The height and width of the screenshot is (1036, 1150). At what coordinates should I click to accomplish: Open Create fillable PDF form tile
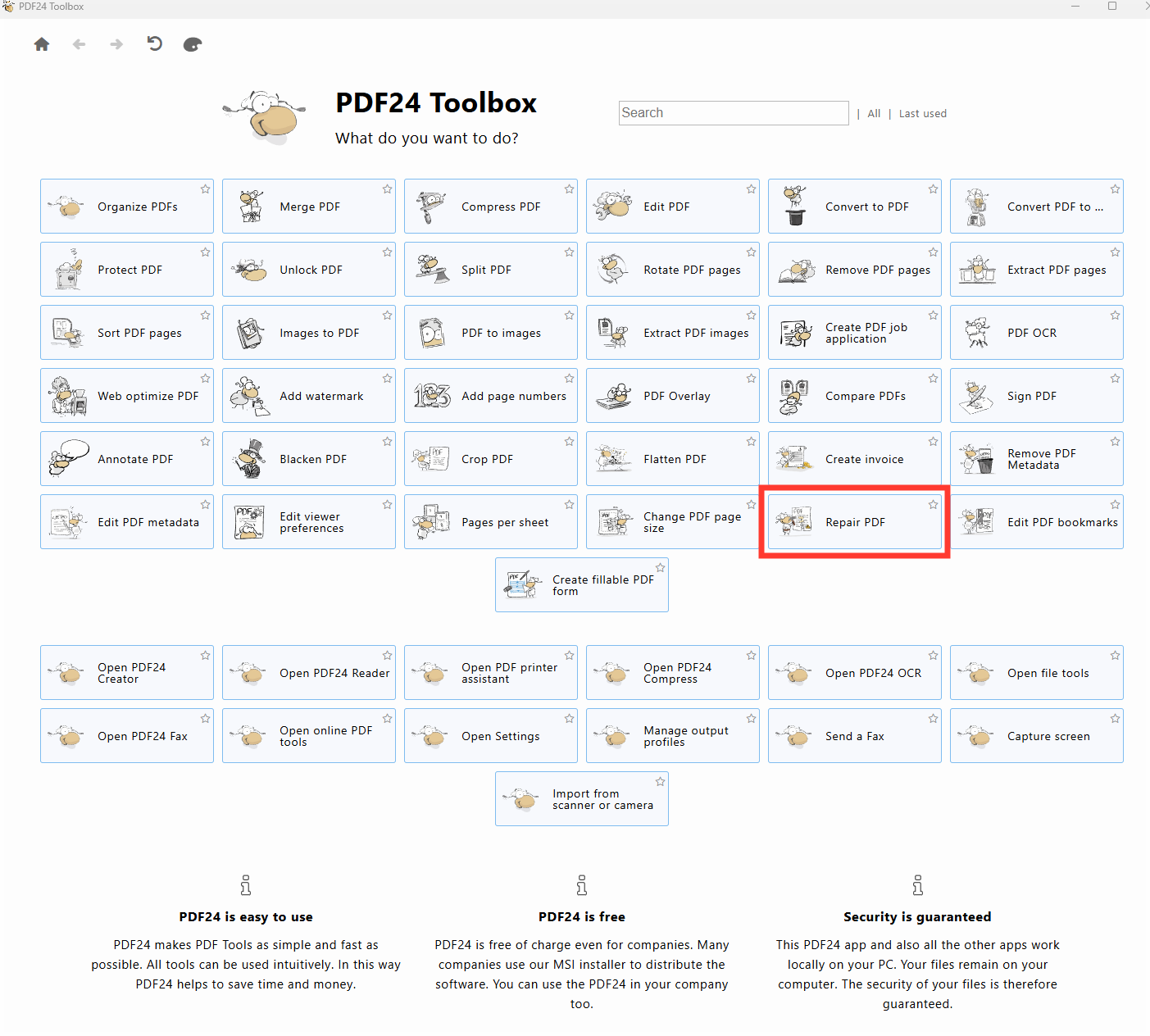[x=582, y=585]
